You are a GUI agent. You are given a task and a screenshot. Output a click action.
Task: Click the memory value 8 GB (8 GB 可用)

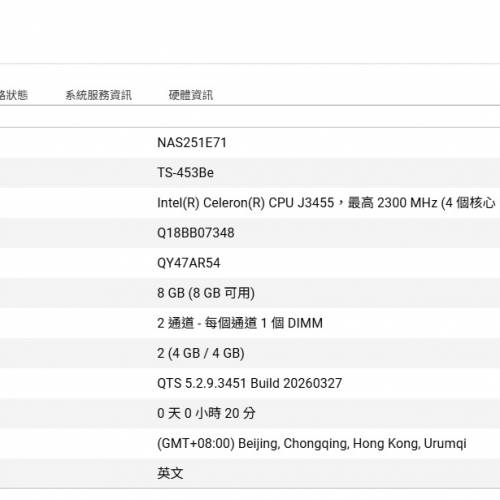tap(206, 293)
